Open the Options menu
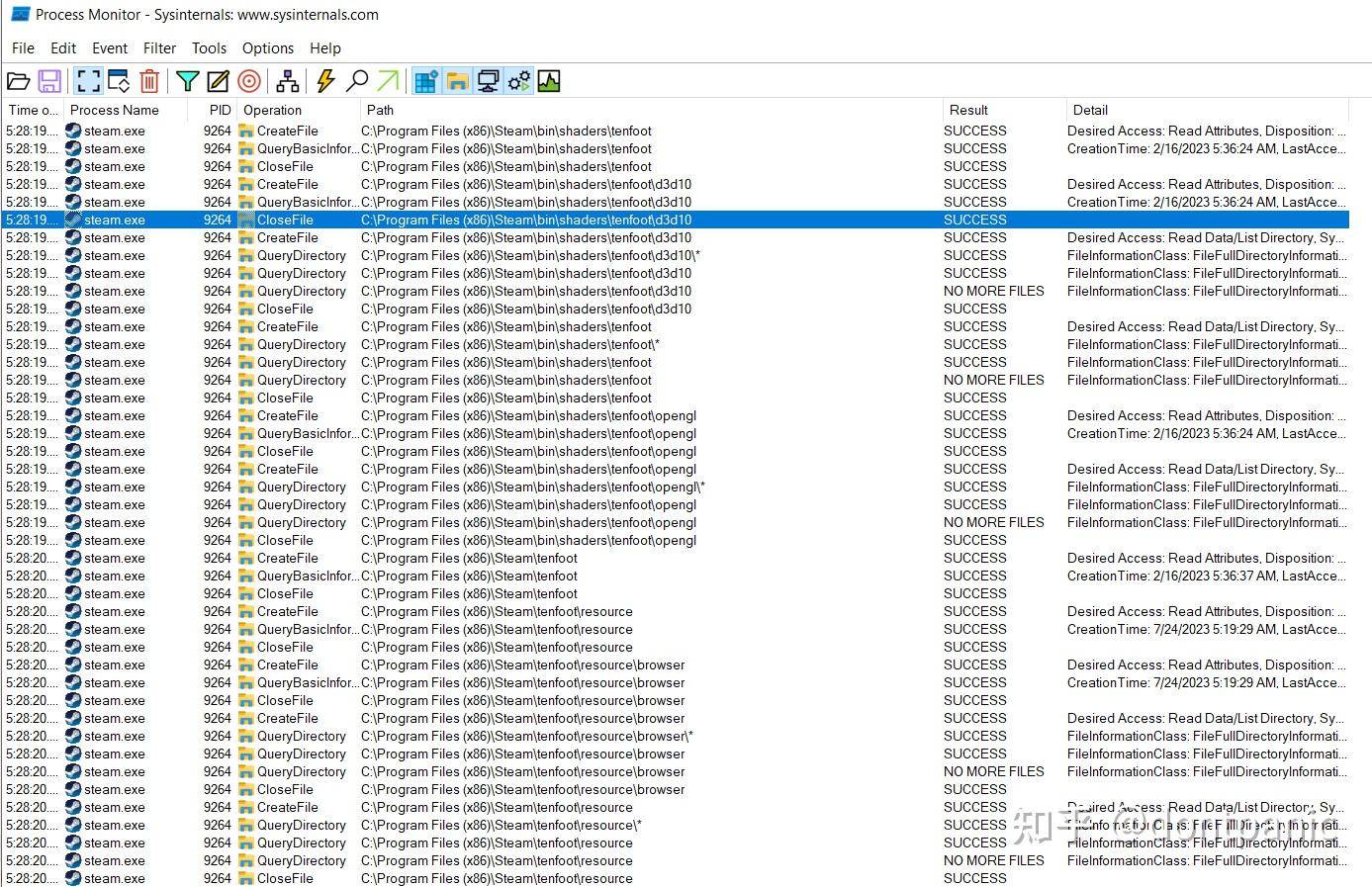 click(268, 47)
